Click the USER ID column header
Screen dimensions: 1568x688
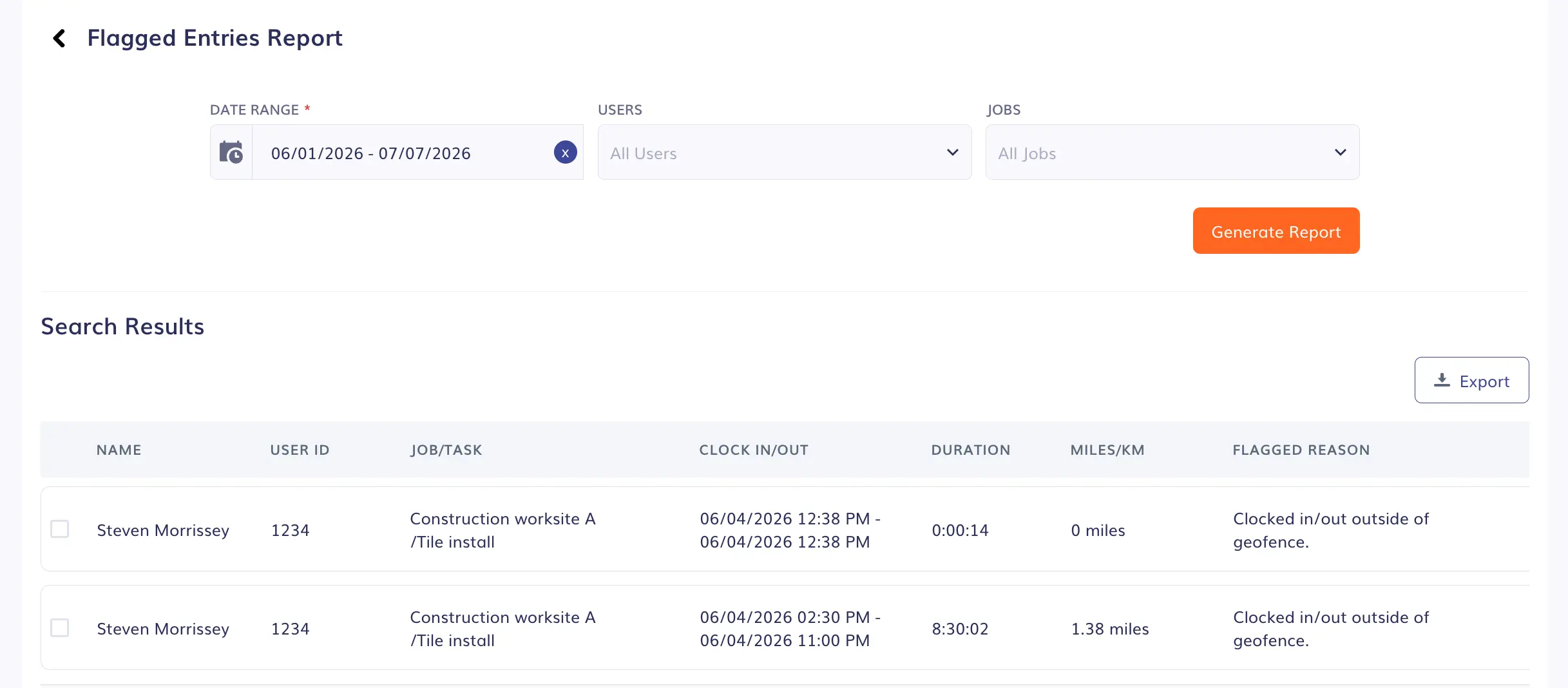(300, 450)
